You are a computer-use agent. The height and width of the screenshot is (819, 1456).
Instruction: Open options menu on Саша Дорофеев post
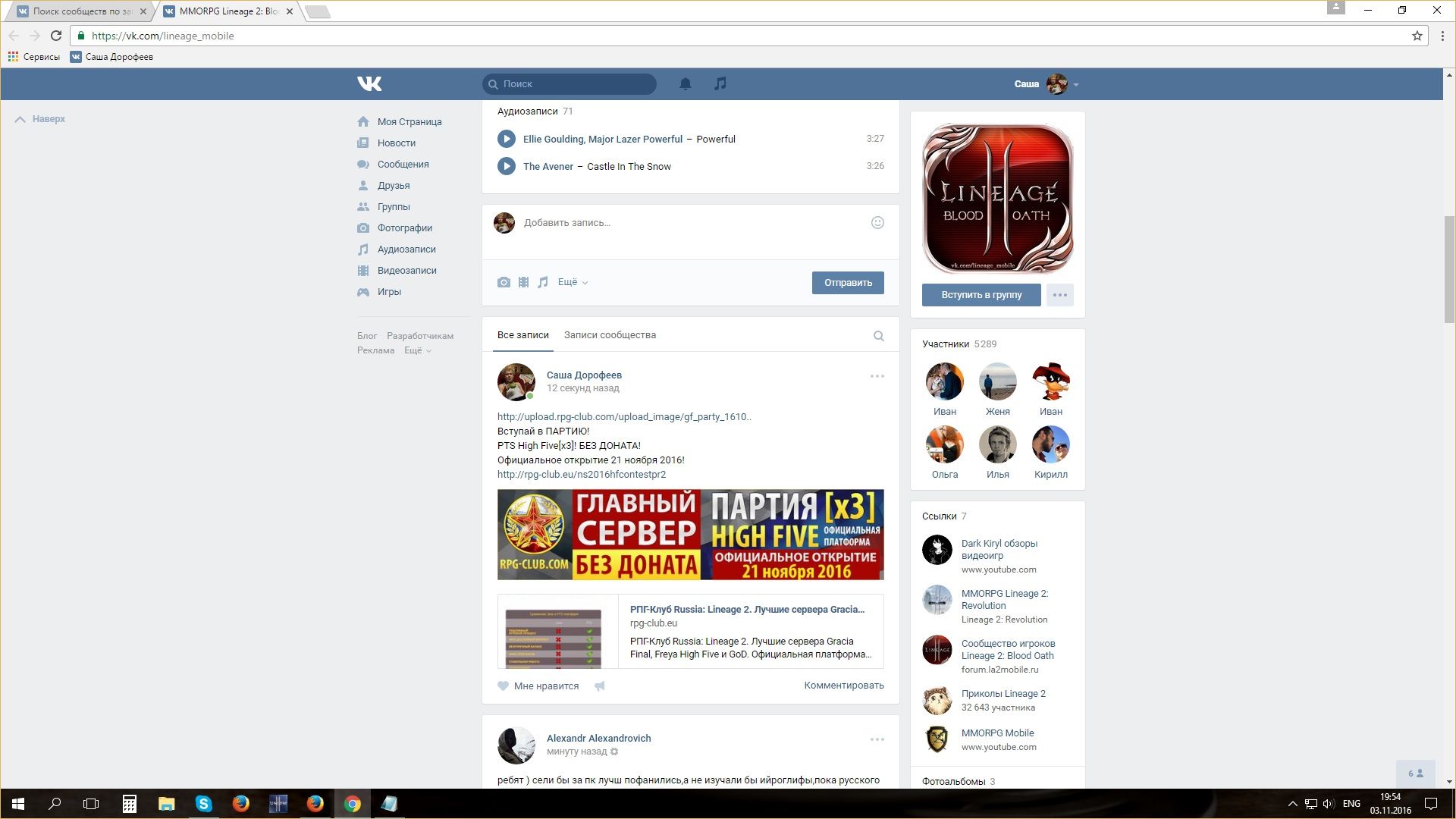(x=877, y=376)
